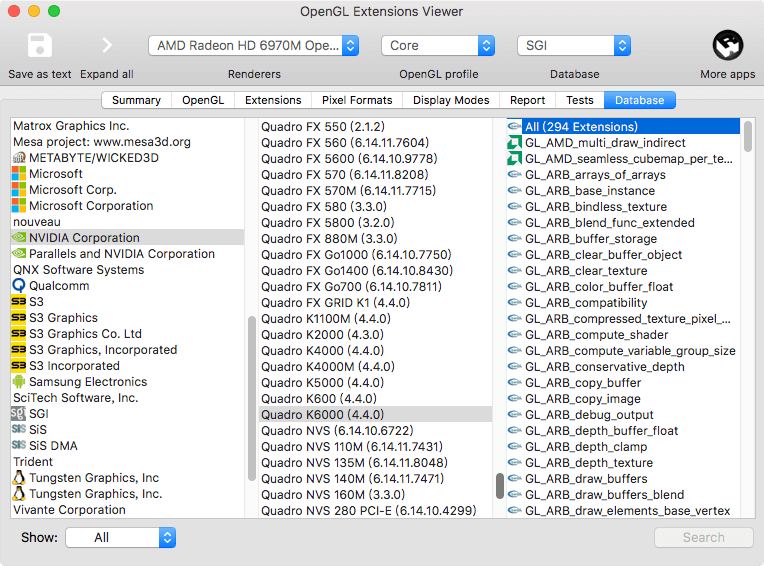Viewport: 764px width, 566px height.
Task: Click the vendor list scrollbar thumb
Action: (x=252, y=398)
